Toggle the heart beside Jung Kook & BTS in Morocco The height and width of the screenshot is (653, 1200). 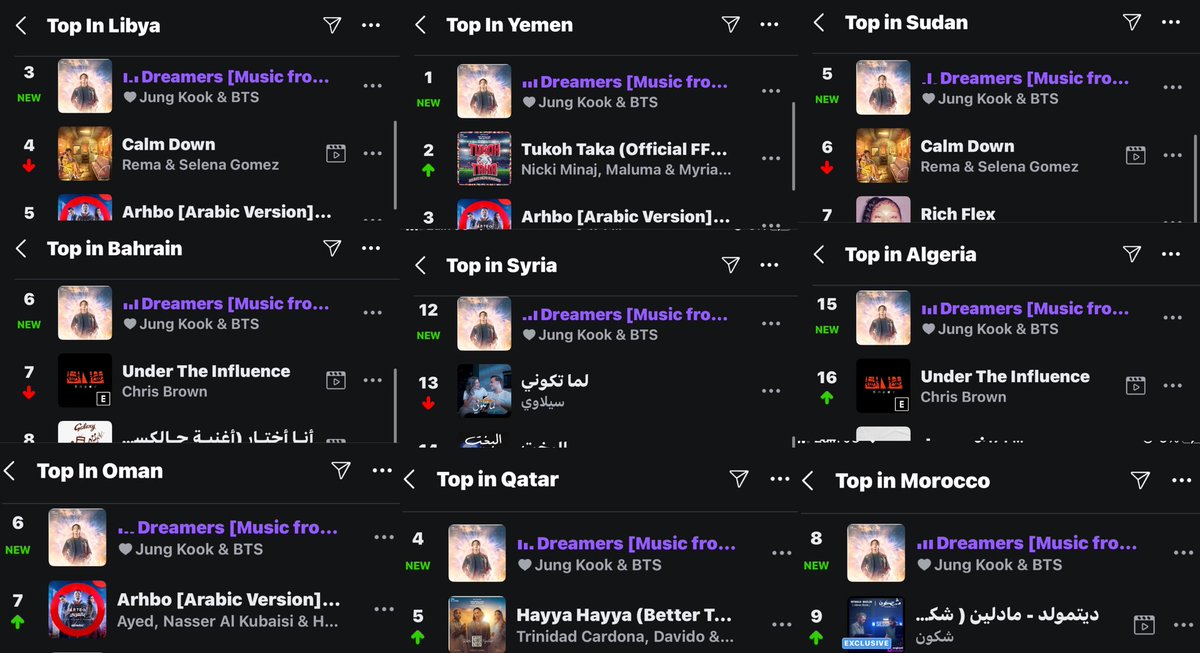(925, 565)
